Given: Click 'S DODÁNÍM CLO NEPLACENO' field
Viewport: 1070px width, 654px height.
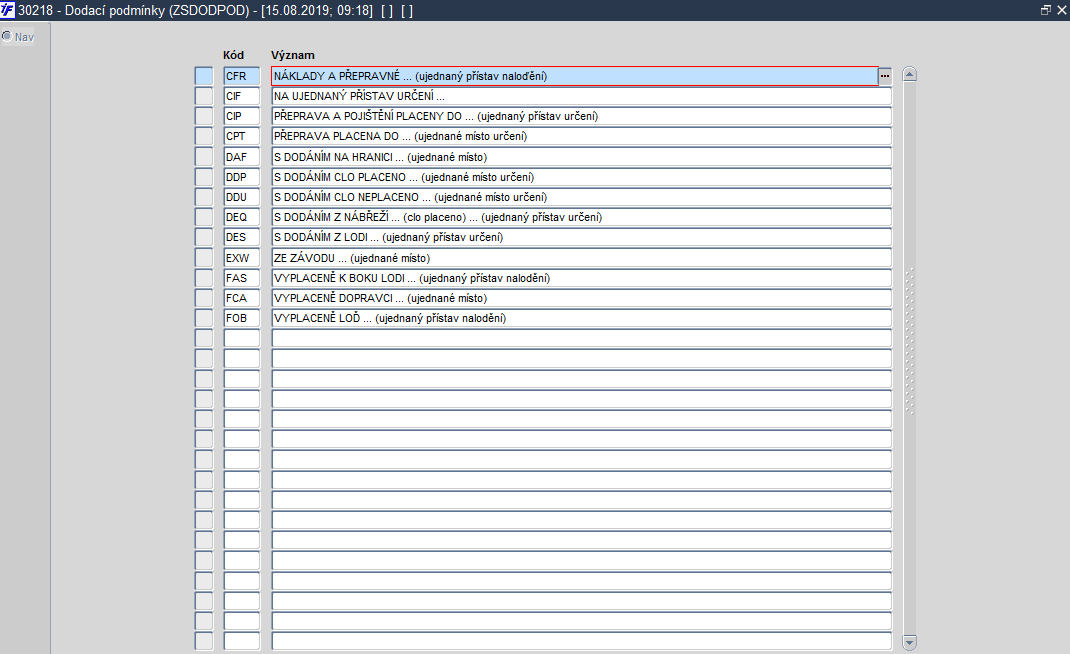Looking at the screenshot, I should 581,197.
